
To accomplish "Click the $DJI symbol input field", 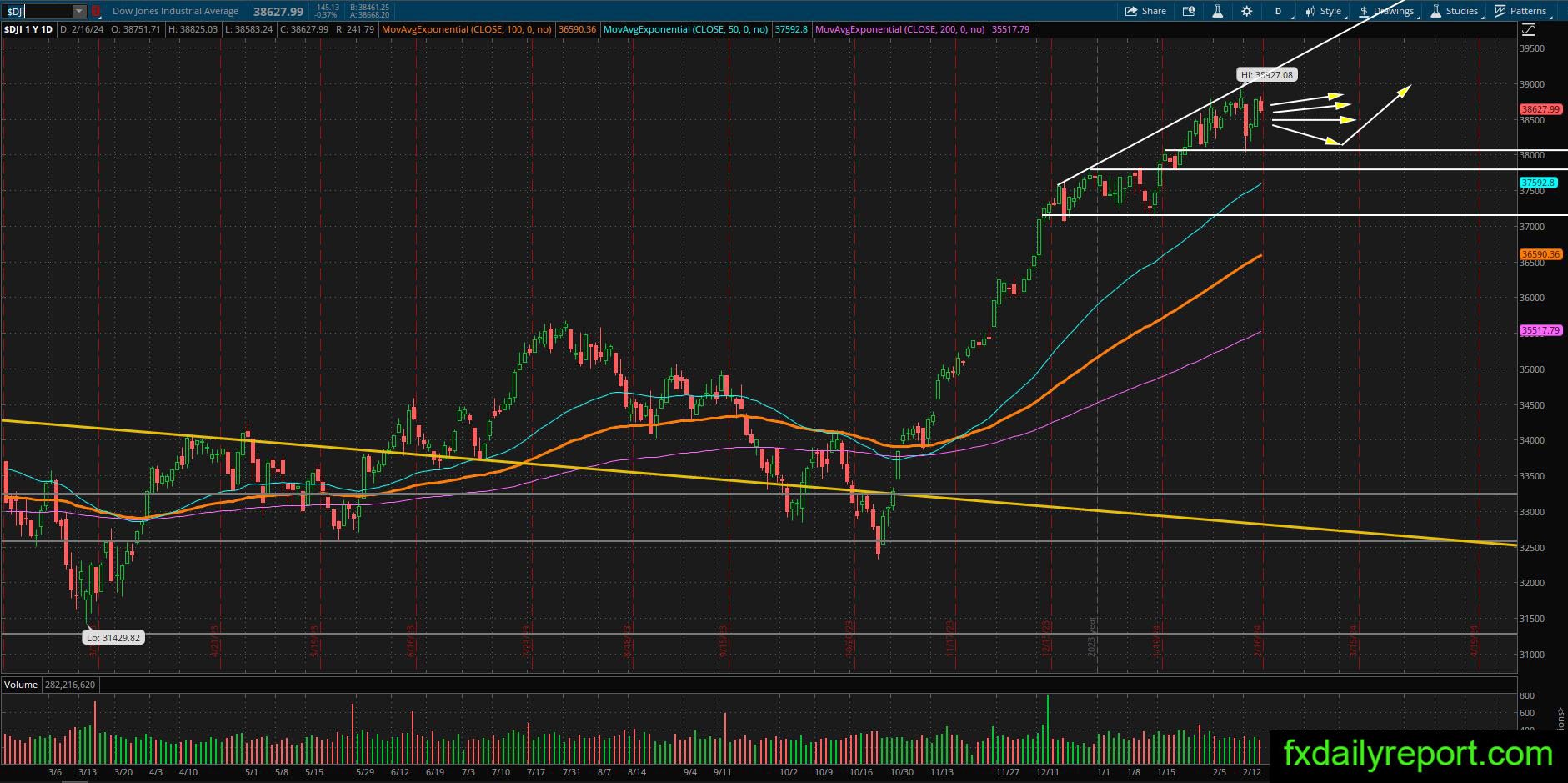I will (38, 12).
